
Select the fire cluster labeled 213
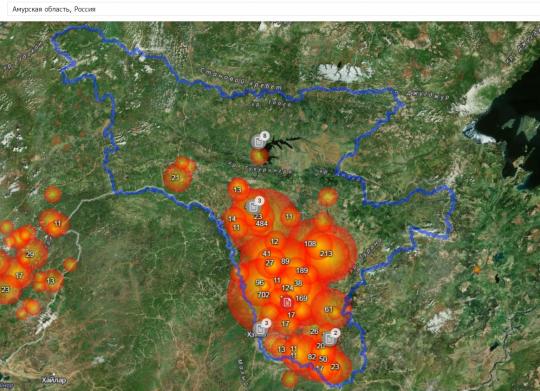(x=326, y=254)
